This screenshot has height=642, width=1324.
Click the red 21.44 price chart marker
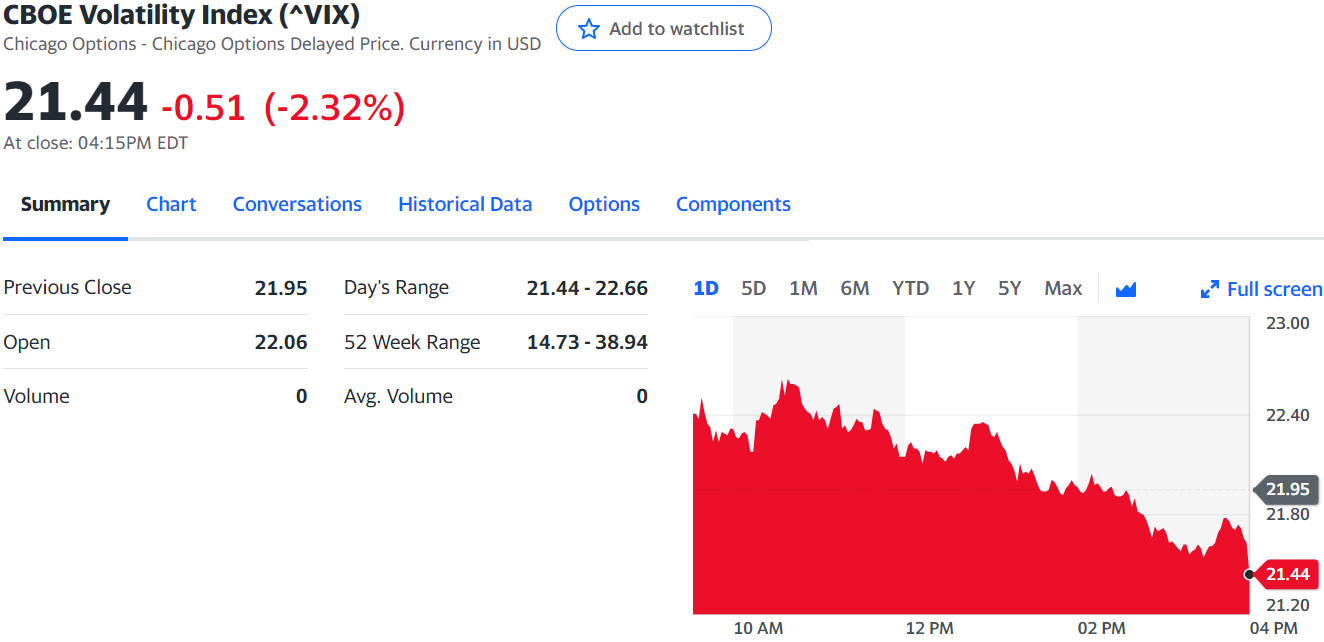(x=1285, y=574)
